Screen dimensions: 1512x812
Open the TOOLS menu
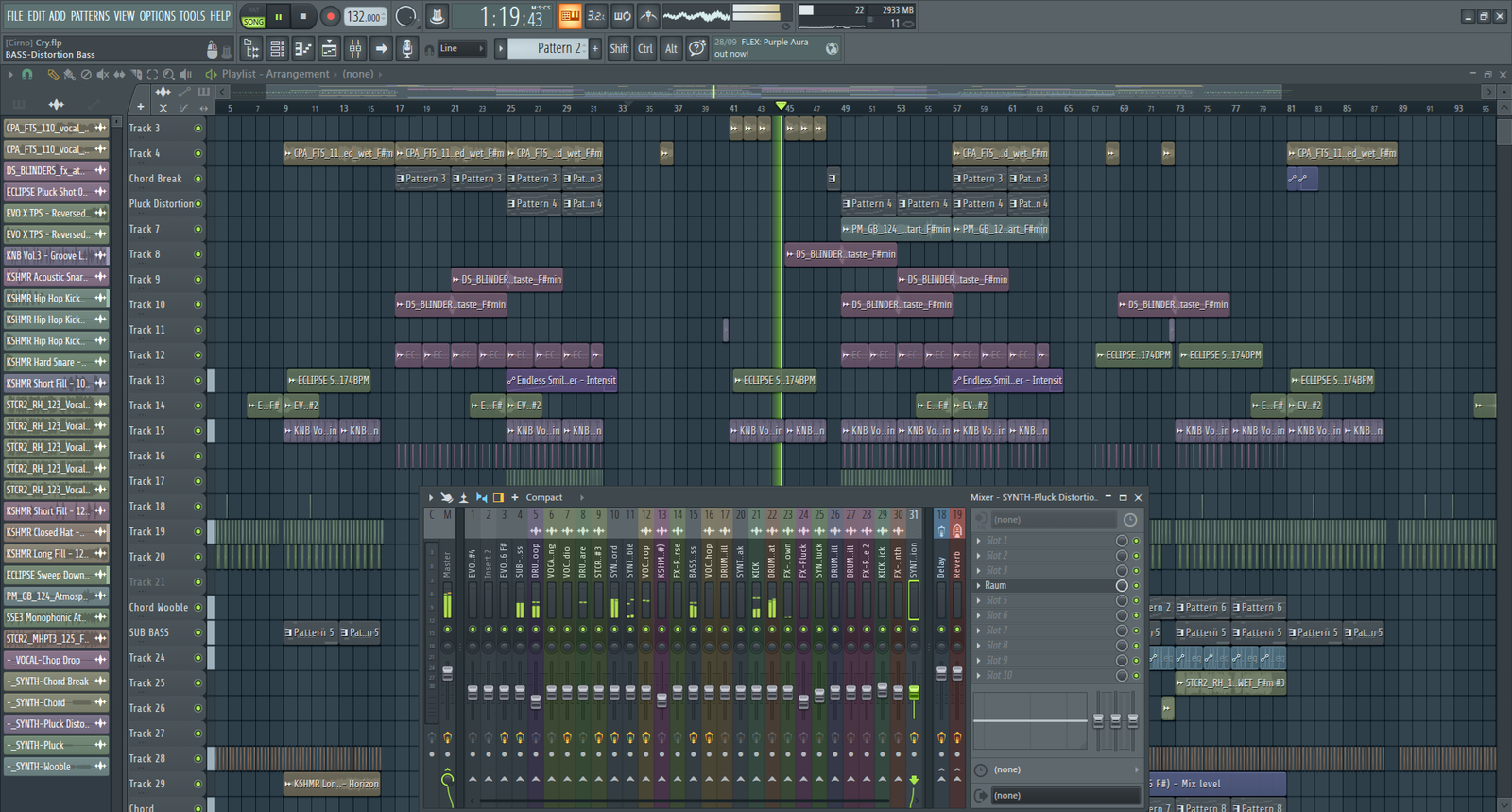point(192,16)
